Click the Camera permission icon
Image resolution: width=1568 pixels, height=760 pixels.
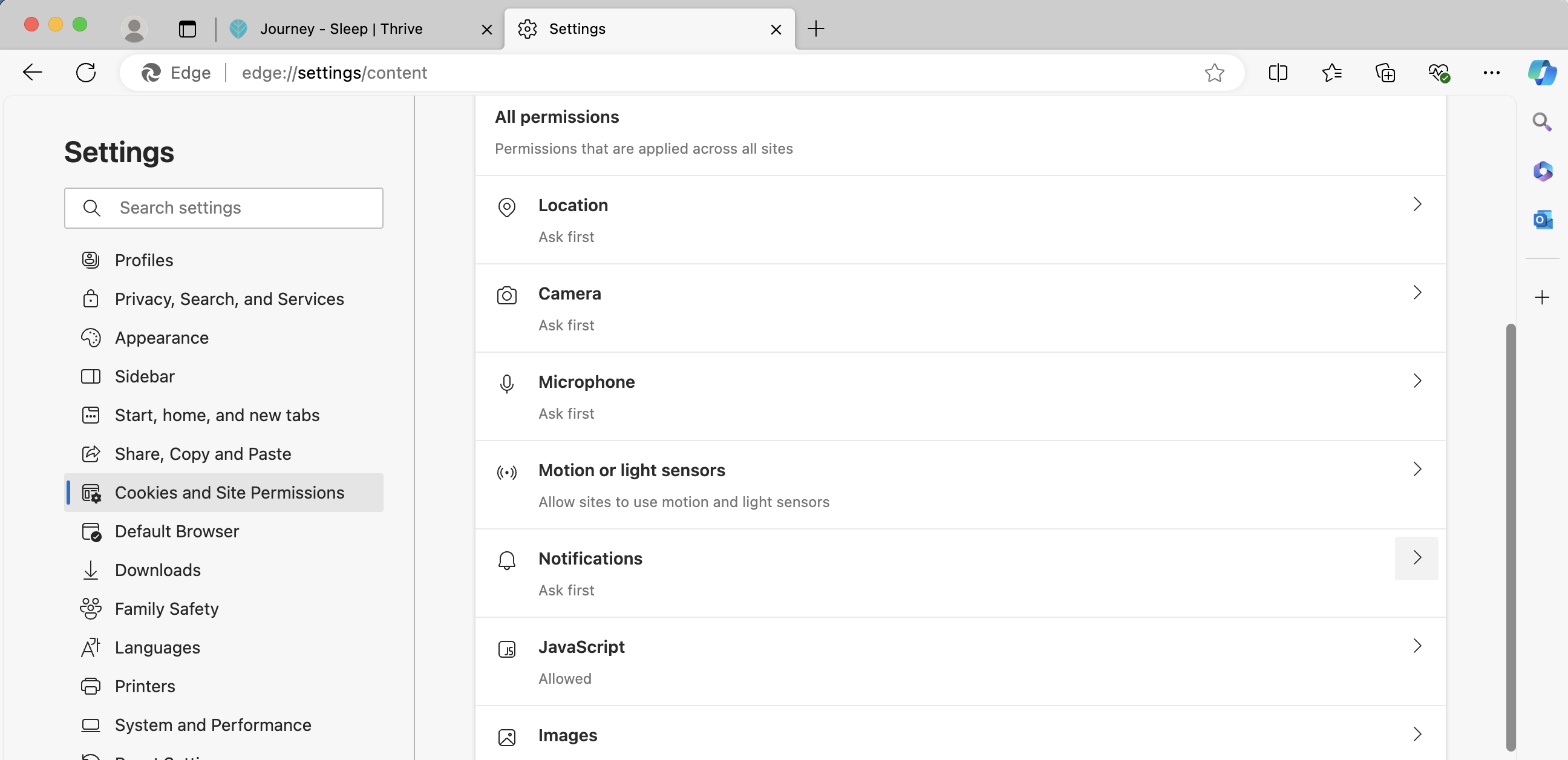coord(506,295)
